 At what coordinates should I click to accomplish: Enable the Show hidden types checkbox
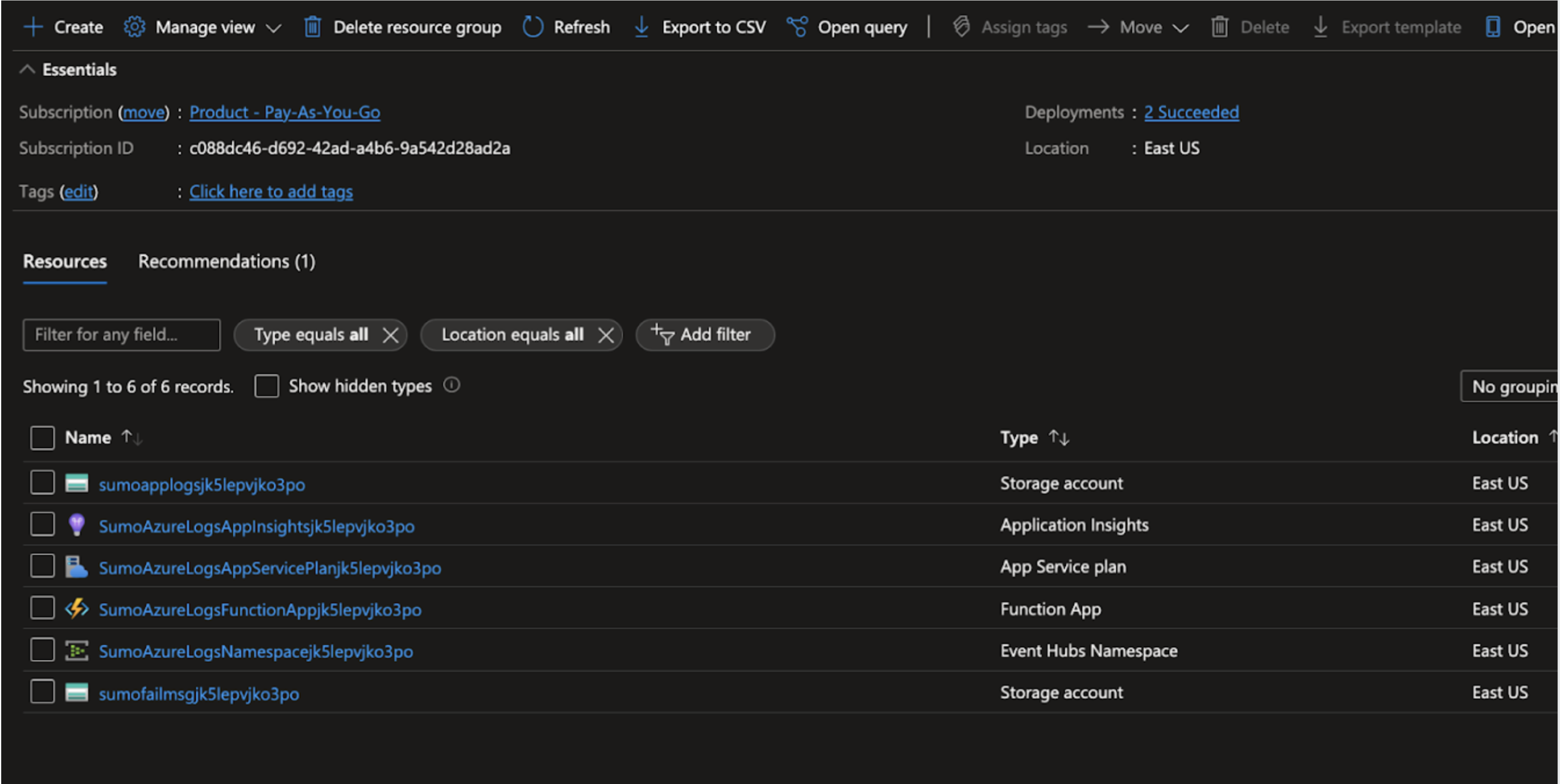(266, 386)
